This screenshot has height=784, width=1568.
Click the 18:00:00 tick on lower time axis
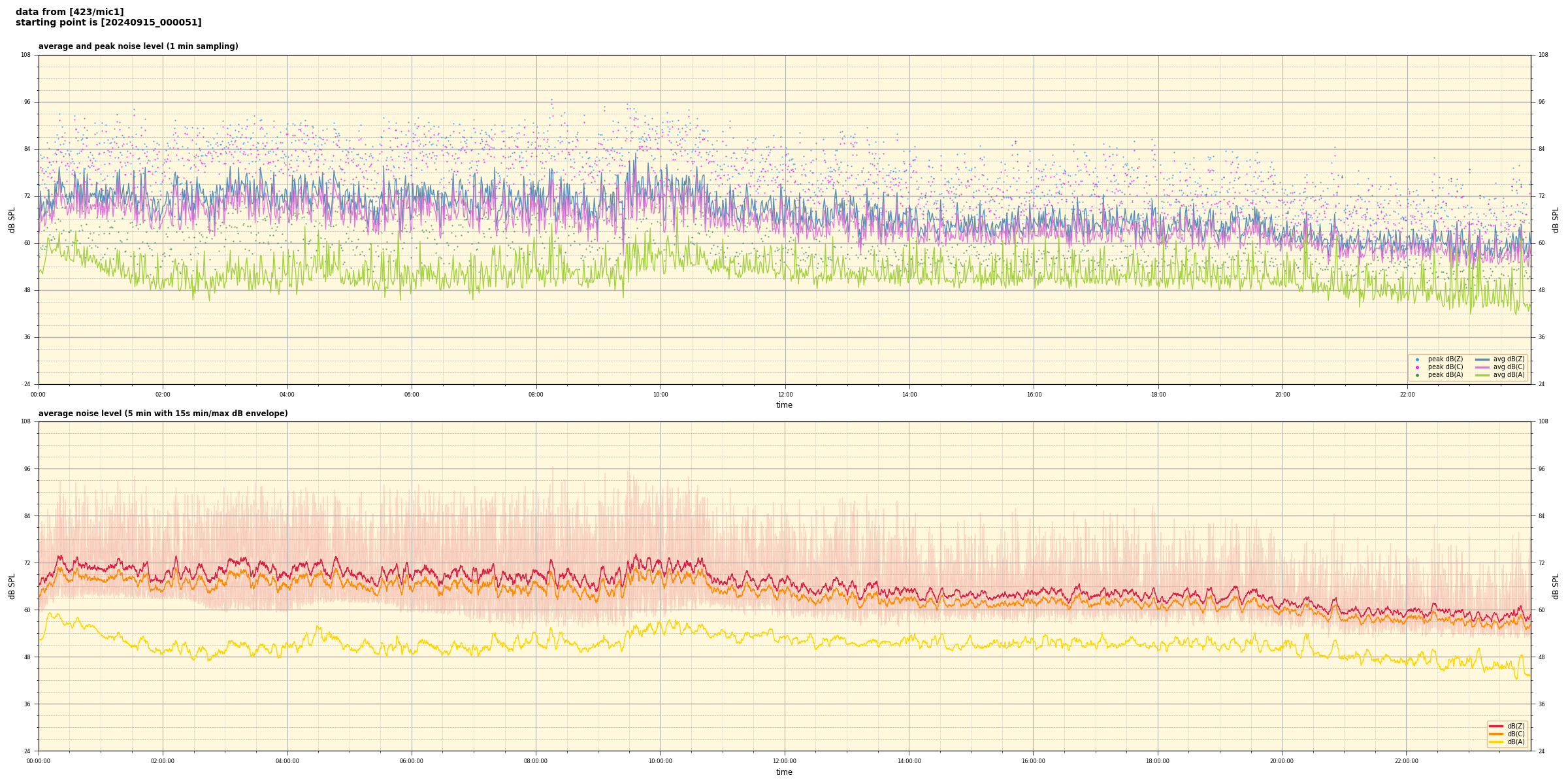coord(1158,761)
